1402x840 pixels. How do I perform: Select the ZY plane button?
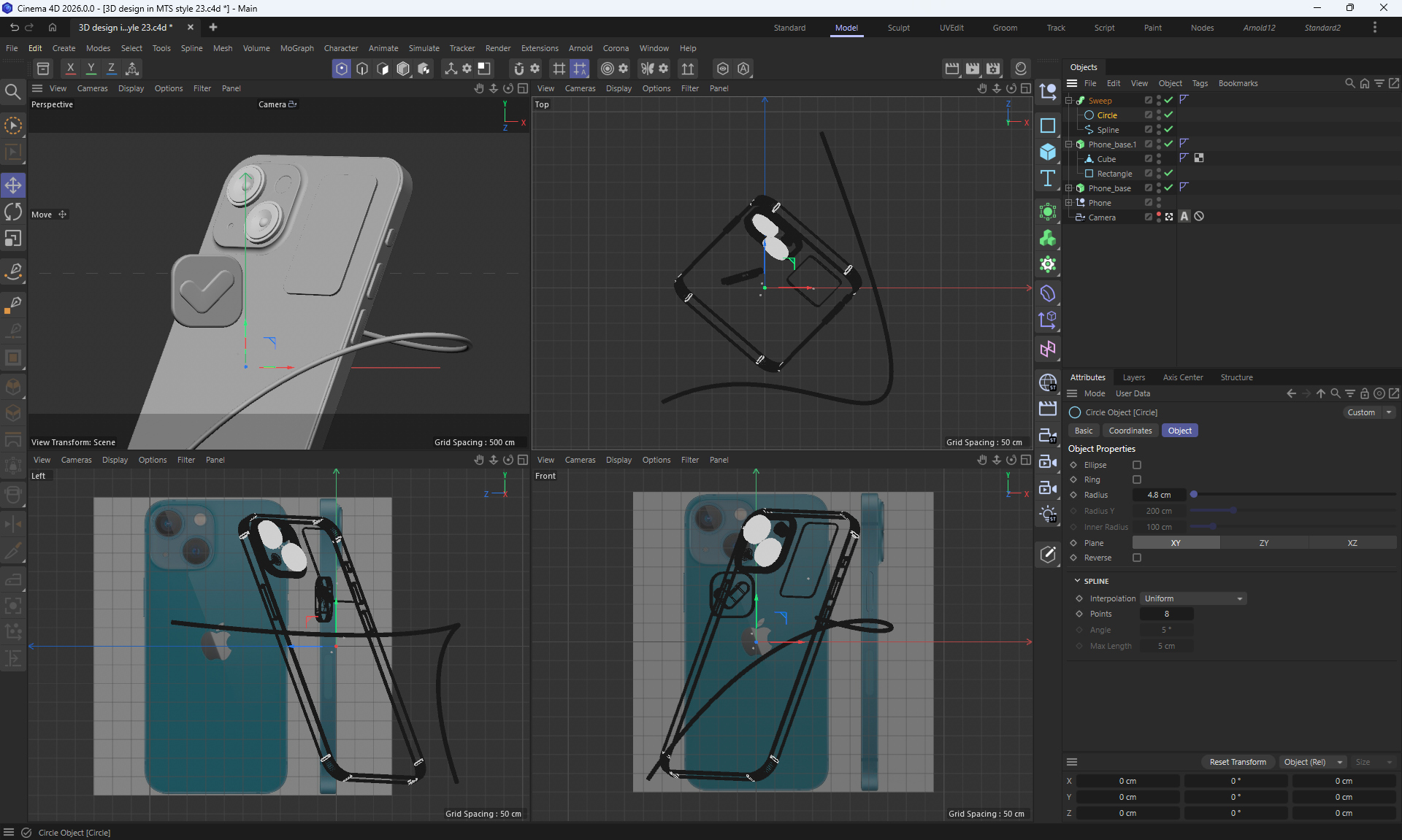(x=1263, y=543)
